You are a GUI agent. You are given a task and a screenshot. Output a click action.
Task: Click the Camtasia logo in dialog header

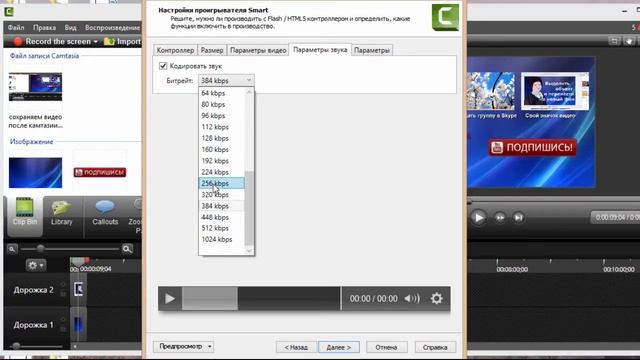pos(445,17)
